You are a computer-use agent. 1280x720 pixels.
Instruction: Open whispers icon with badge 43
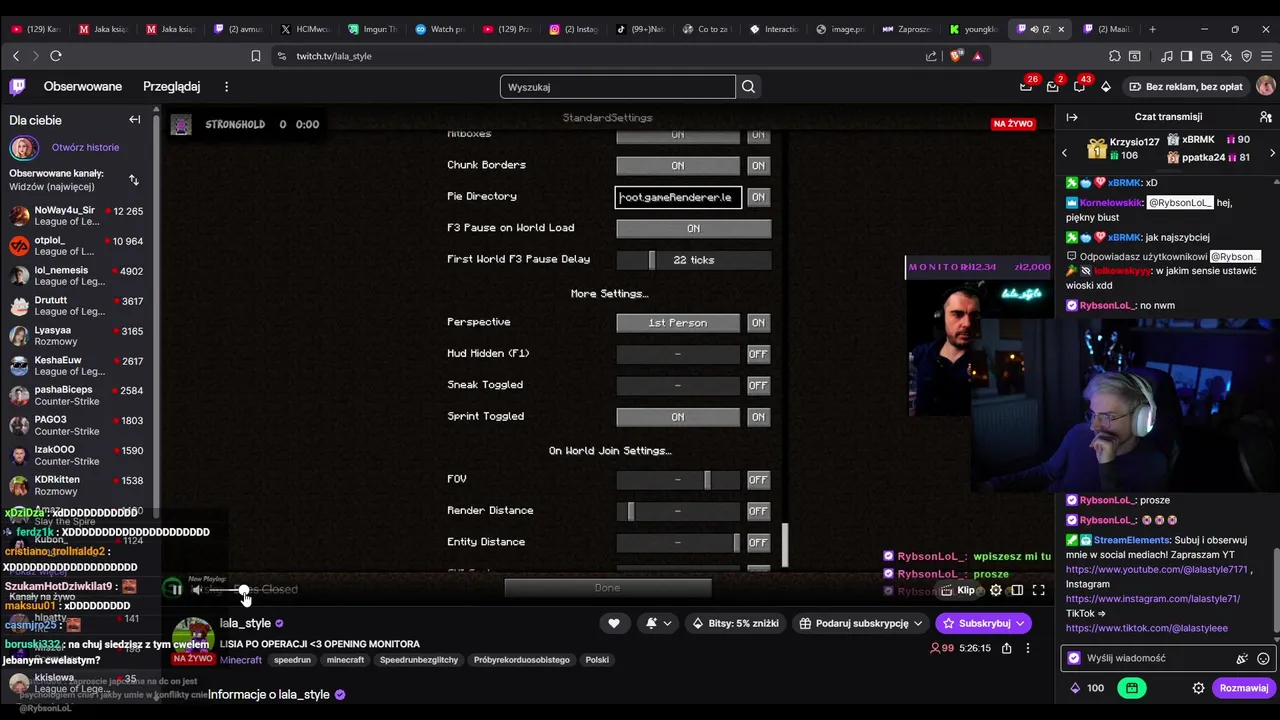tap(1079, 87)
